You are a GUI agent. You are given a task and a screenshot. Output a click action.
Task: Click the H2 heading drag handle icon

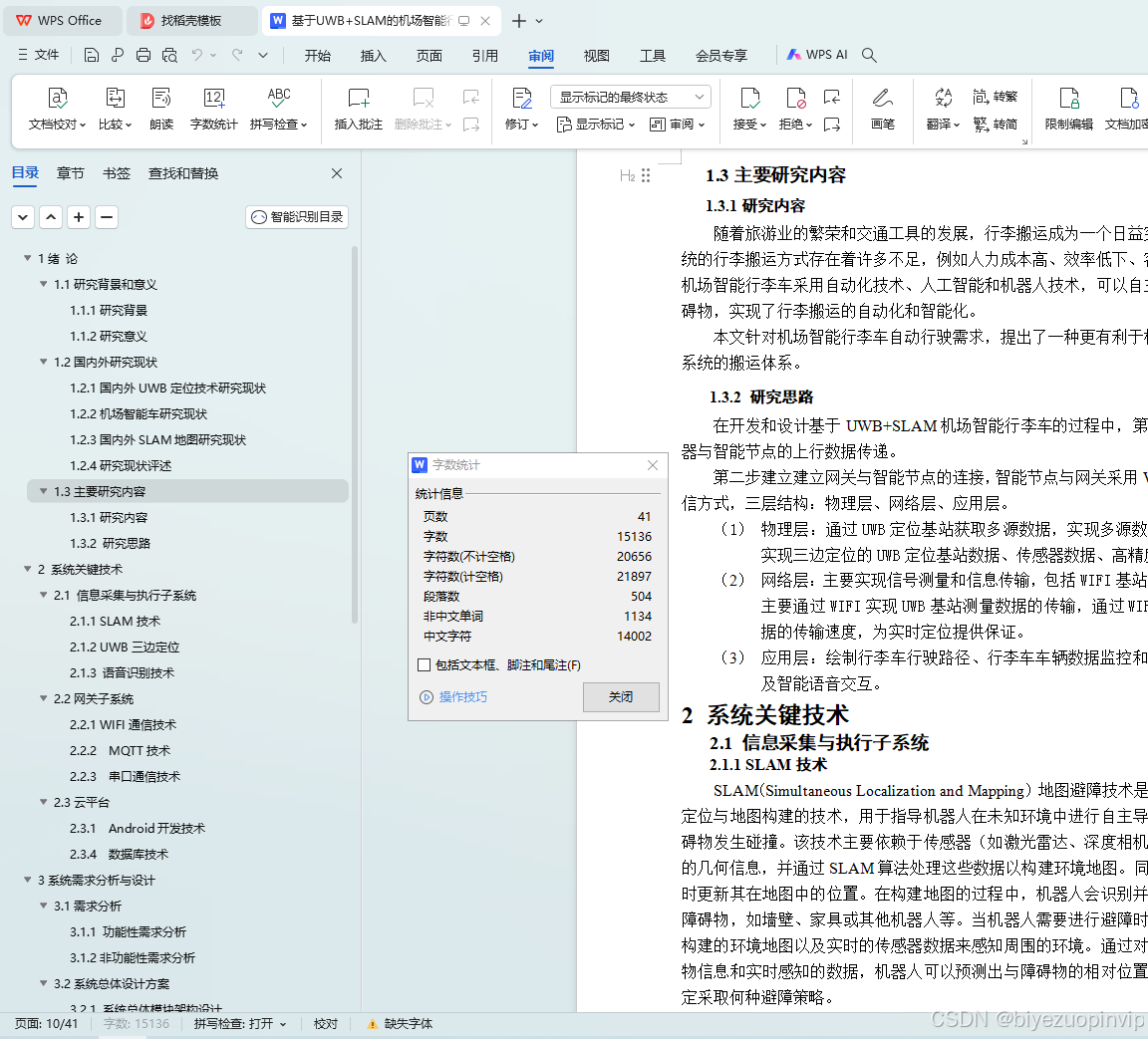point(646,175)
